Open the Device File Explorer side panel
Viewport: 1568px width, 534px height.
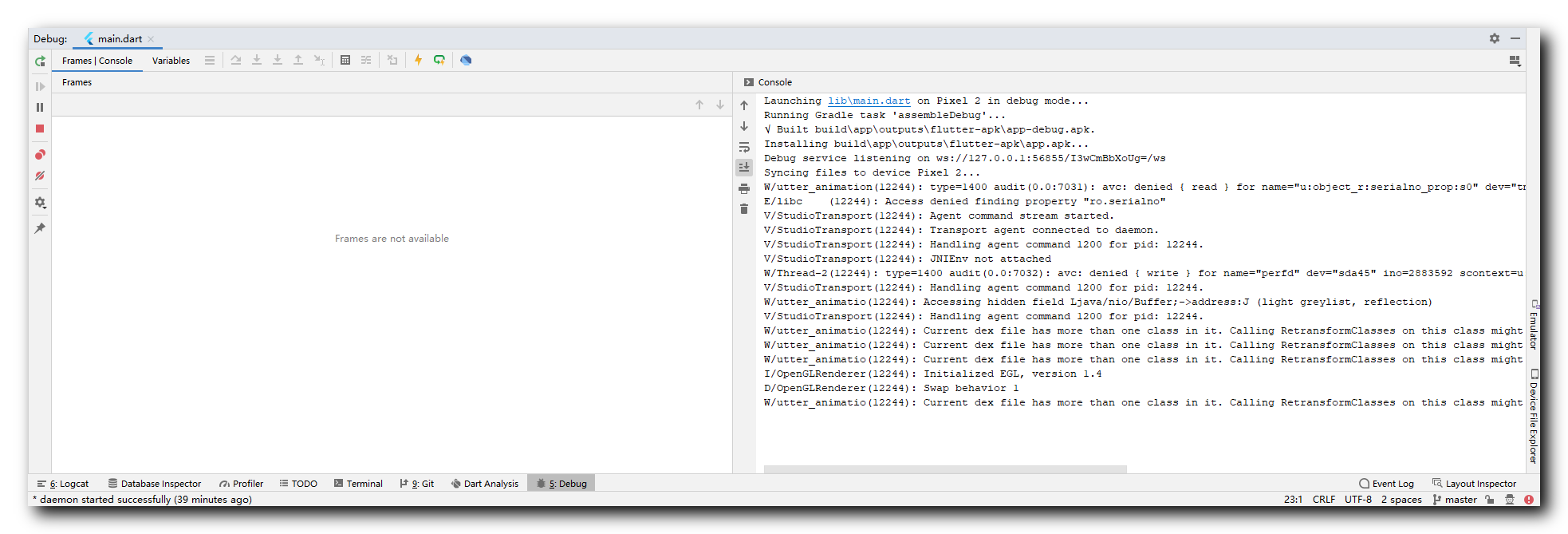pos(1534,416)
